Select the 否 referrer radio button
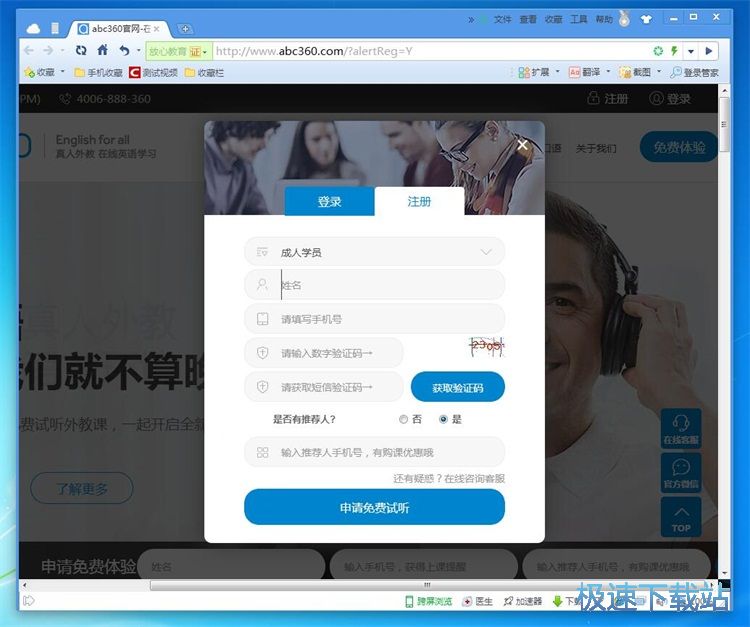750x627 pixels. coord(403,419)
